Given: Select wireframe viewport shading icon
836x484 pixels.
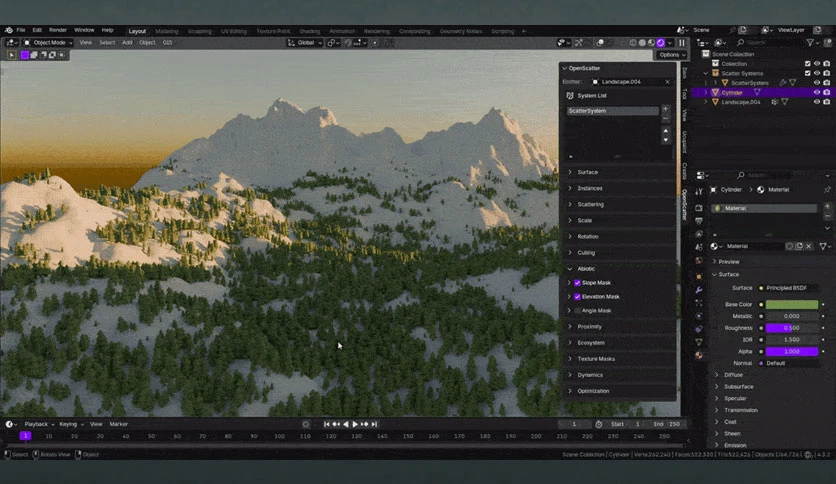Looking at the screenshot, I should click(x=633, y=43).
